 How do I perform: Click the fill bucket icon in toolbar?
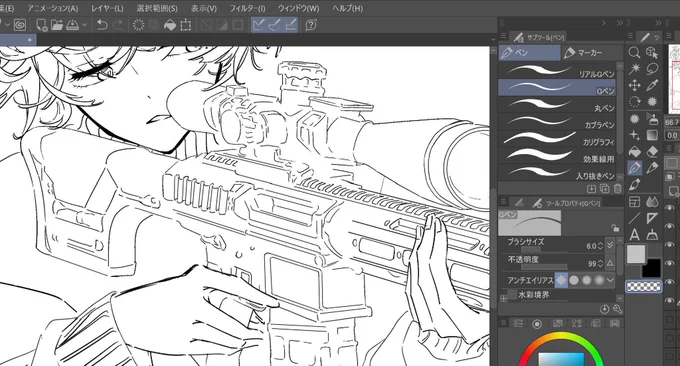(170, 25)
